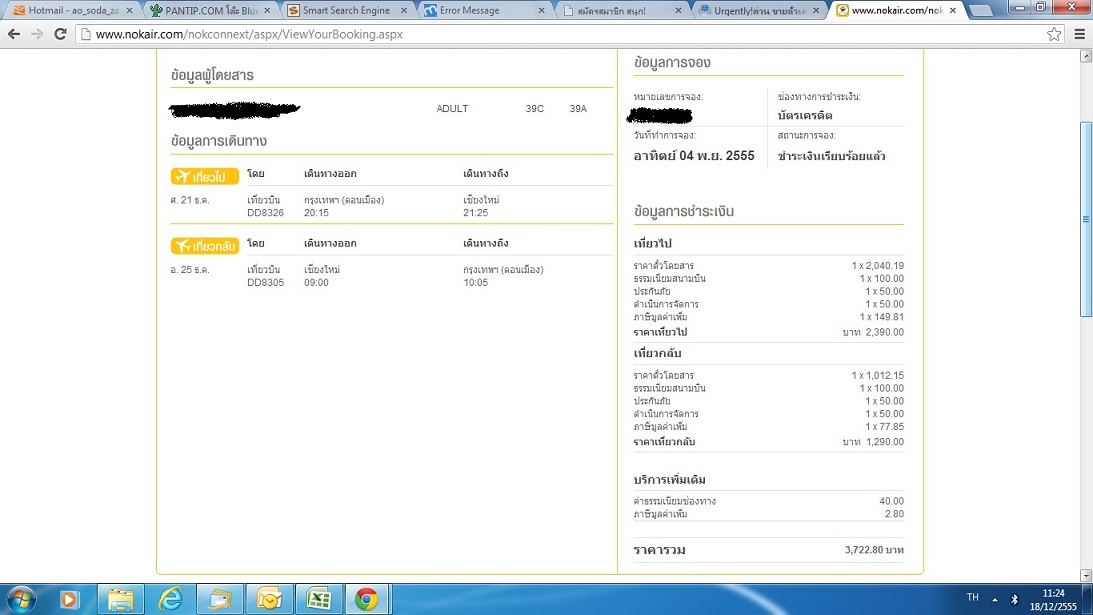Click the ข้อมูลการชำระเงิน section heading
Viewport: 1093px width, 615px height.
click(684, 211)
